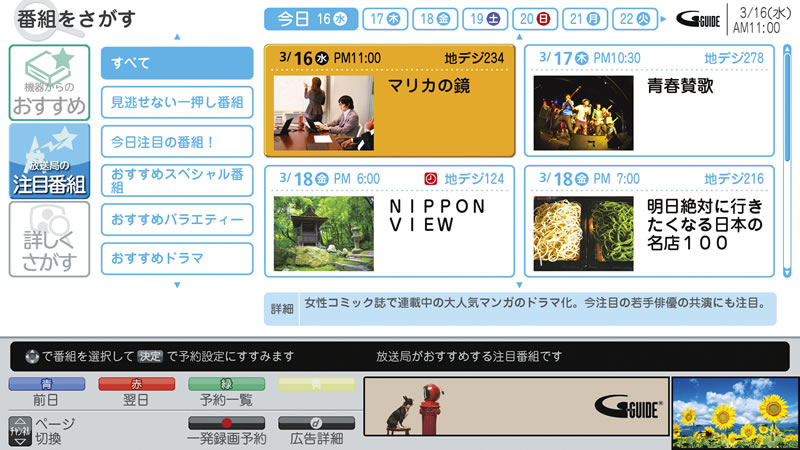This screenshot has height=450, width=800.
Task: Click the recording timer icon on NIPPON VIEW
Action: click(x=431, y=179)
